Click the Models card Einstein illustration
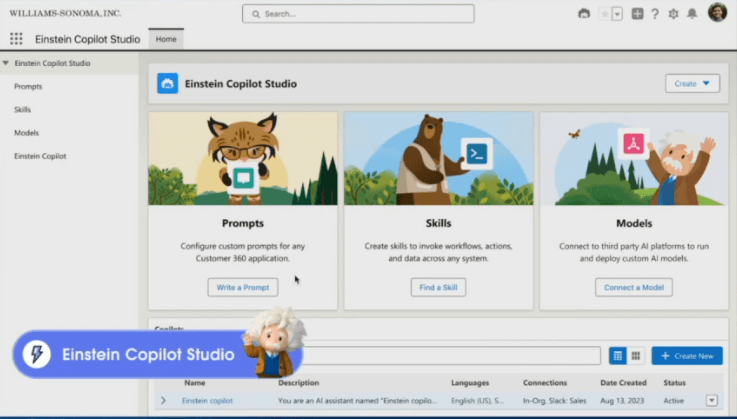The width and height of the screenshot is (737, 419). 634,158
